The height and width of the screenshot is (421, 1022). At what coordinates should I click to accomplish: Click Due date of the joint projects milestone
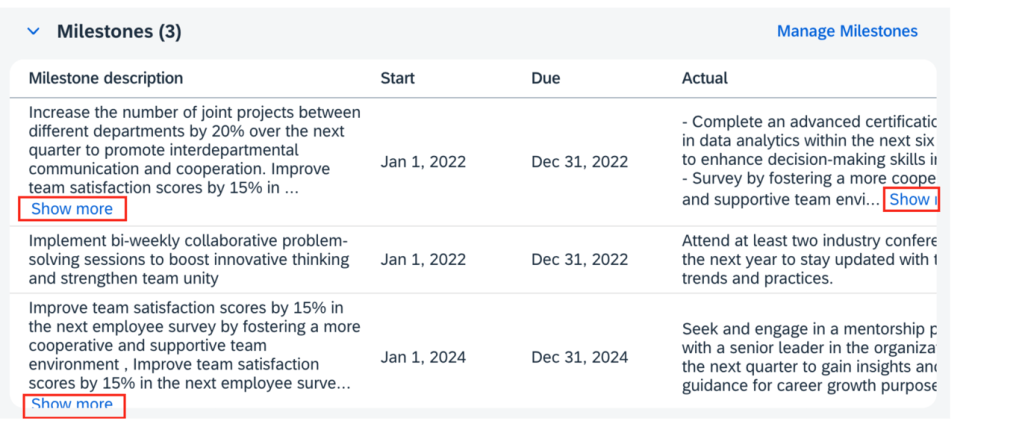click(580, 162)
